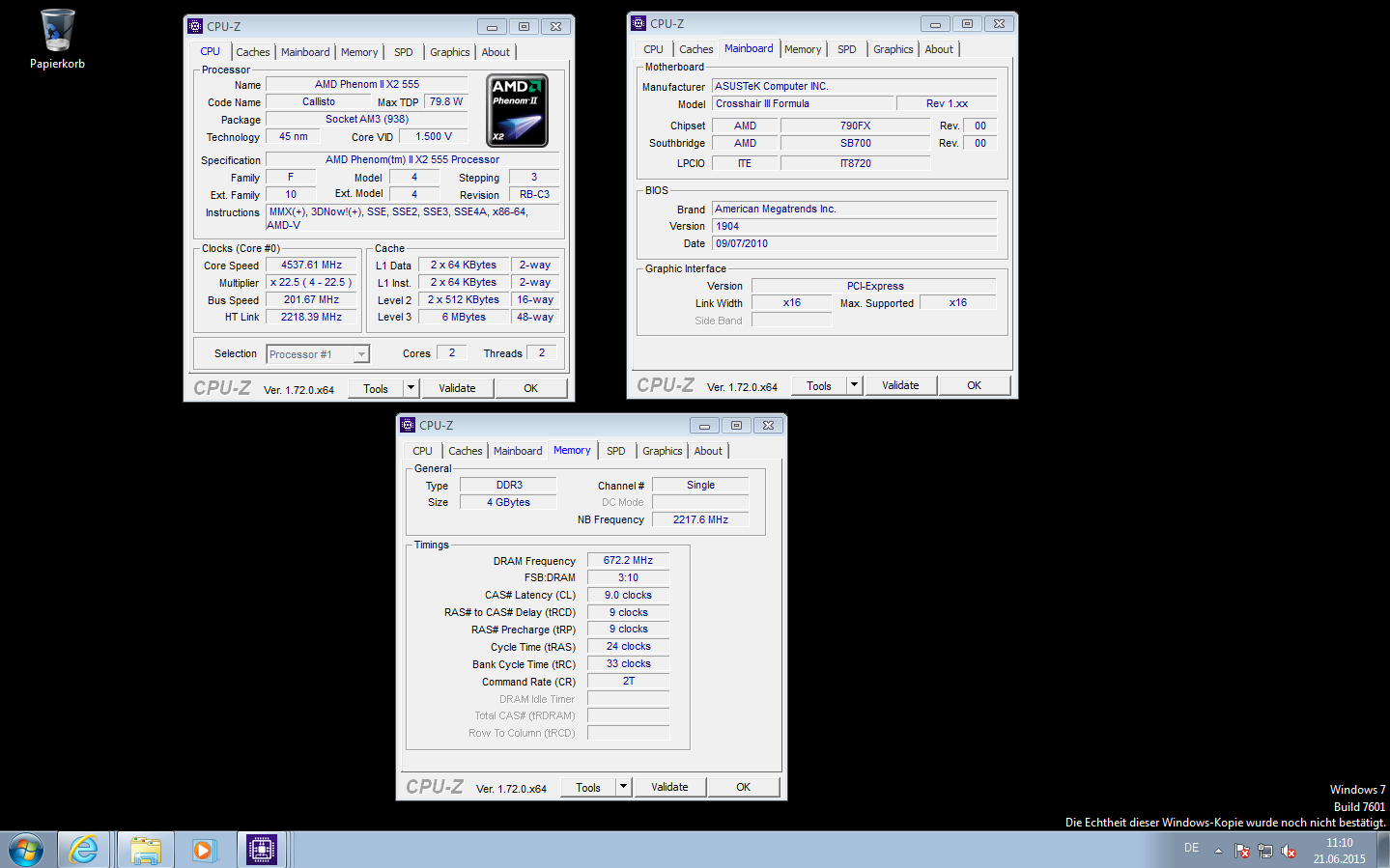Screen dimensions: 1390x868
Task: Click BIOS date 09/07/2010
Action: 854,243
